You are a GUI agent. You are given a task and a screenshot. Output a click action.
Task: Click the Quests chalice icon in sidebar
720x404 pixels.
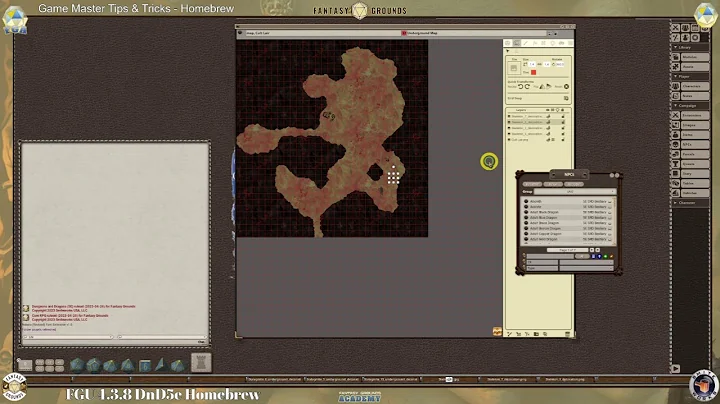(x=676, y=164)
